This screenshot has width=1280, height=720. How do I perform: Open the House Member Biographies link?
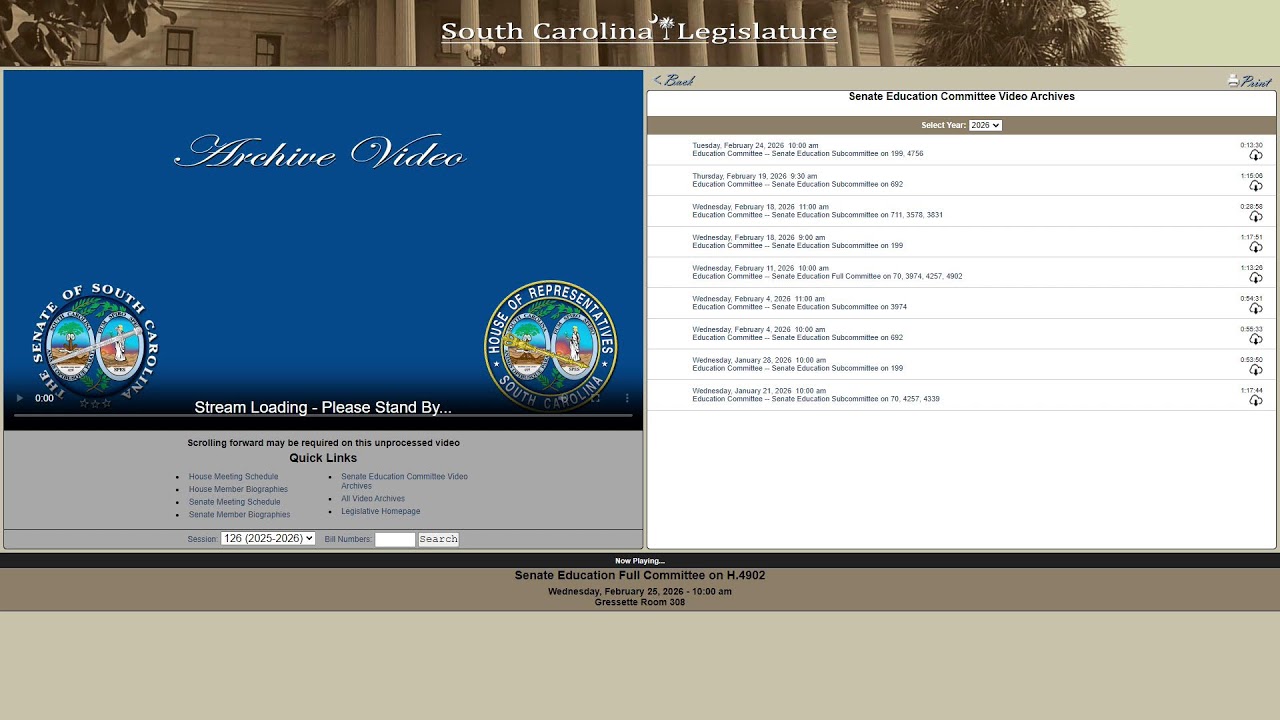[x=238, y=489]
